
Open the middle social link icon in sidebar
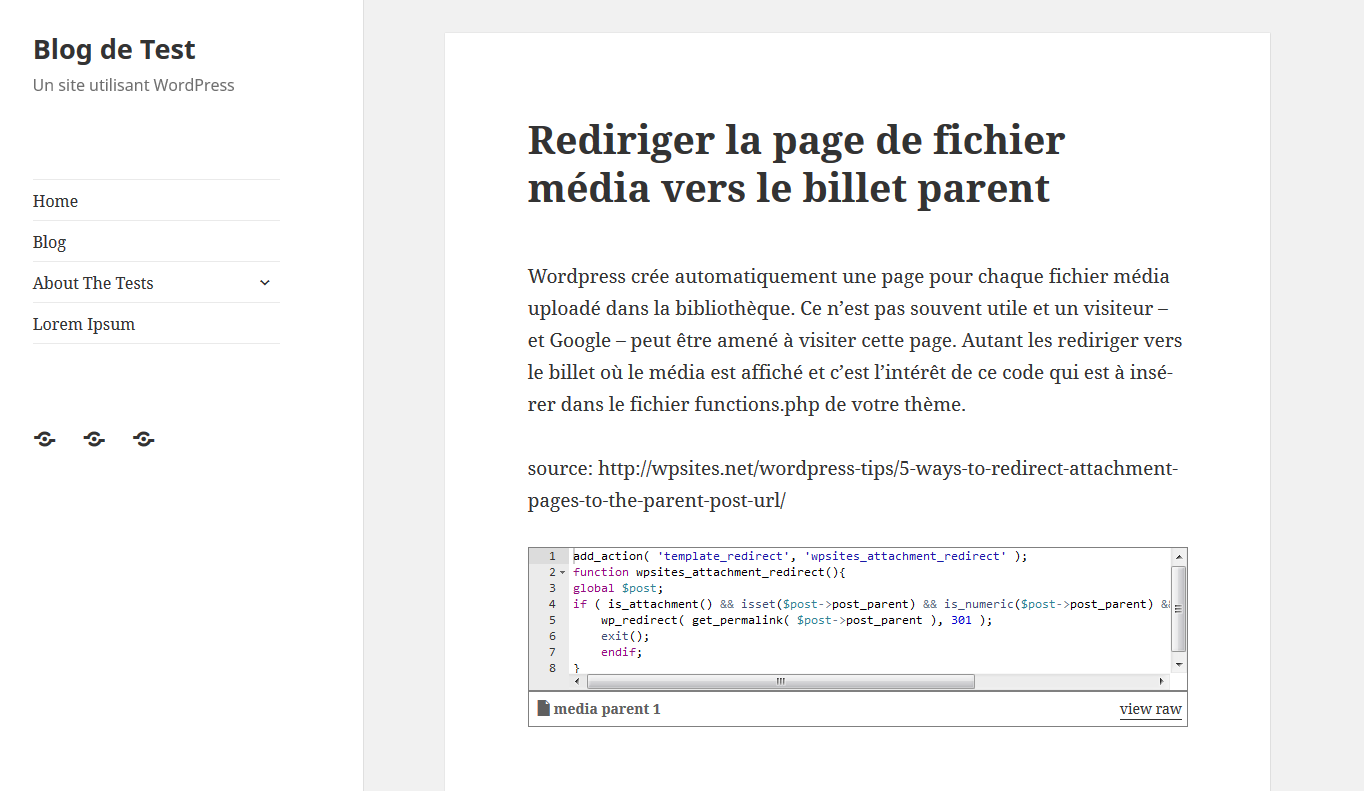point(95,439)
